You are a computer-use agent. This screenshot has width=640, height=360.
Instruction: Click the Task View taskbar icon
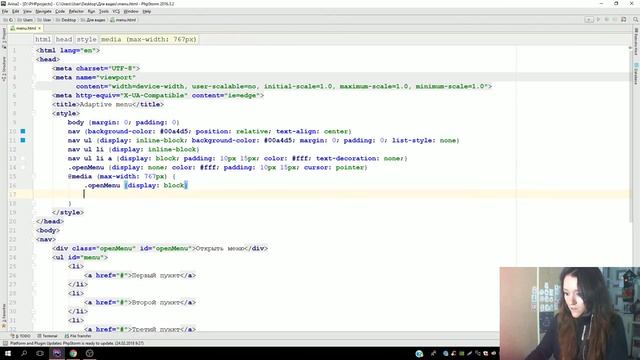40,353
